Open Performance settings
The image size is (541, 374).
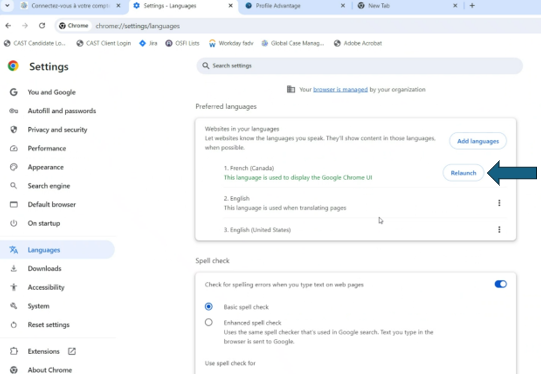47,148
